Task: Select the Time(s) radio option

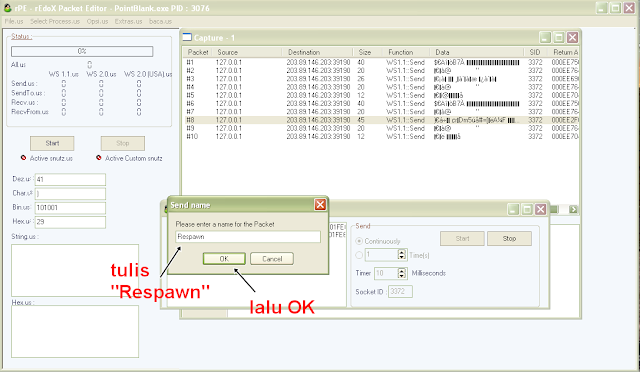Action: [x=359, y=255]
